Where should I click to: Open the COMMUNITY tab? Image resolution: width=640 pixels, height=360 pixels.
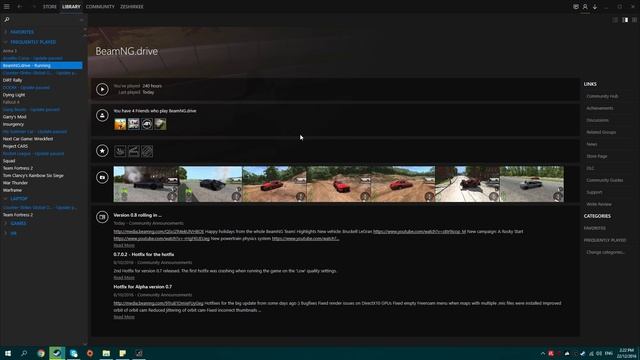(100, 7)
